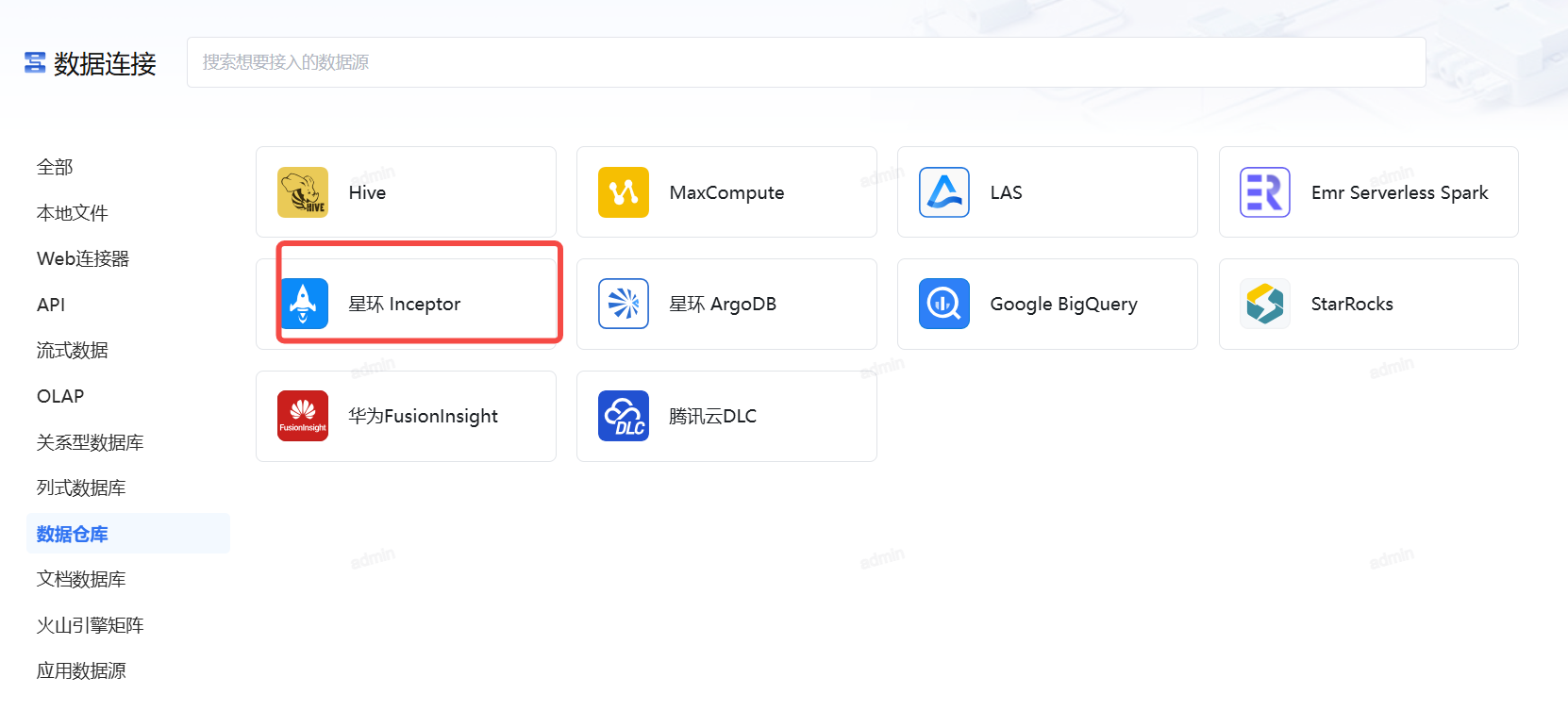1568x727 pixels.
Task: Choose the MaxCompute data source card
Action: [x=726, y=192]
